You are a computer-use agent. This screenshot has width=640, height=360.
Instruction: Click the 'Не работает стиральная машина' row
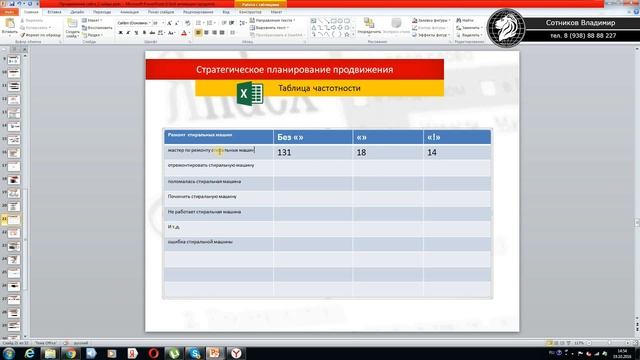(327, 213)
